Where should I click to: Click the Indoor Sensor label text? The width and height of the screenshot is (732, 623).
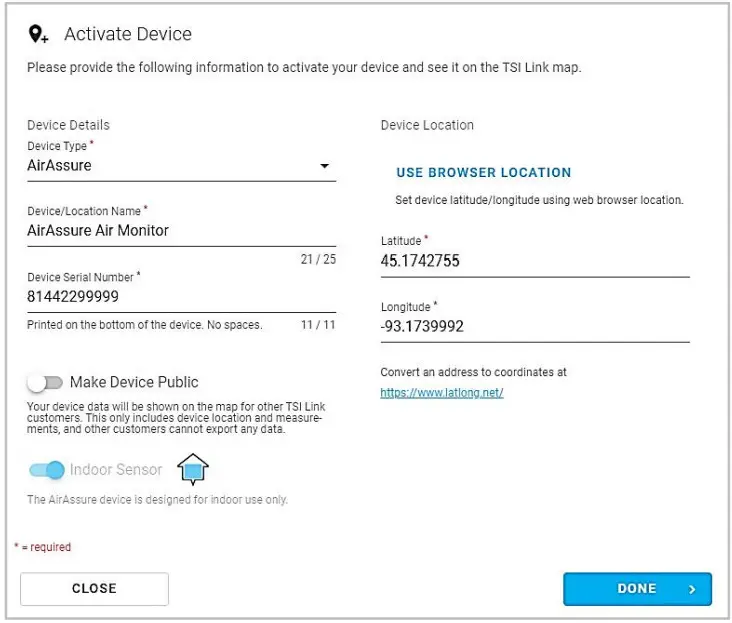tap(116, 470)
